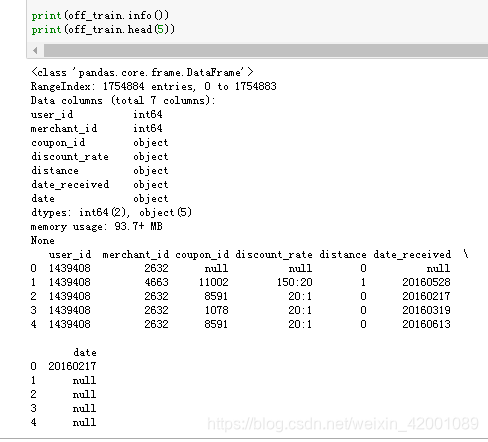Click the date column header in second block
Screen dimensions: 488x442
85,352
